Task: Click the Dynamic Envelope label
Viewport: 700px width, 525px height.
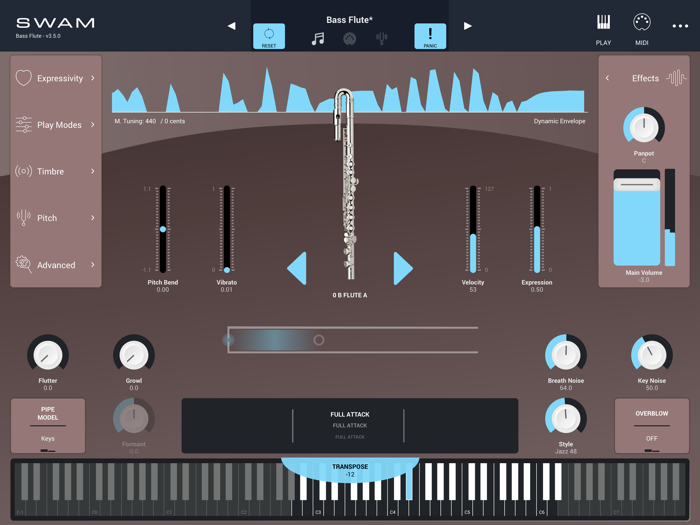Action: pyautogui.click(x=559, y=121)
